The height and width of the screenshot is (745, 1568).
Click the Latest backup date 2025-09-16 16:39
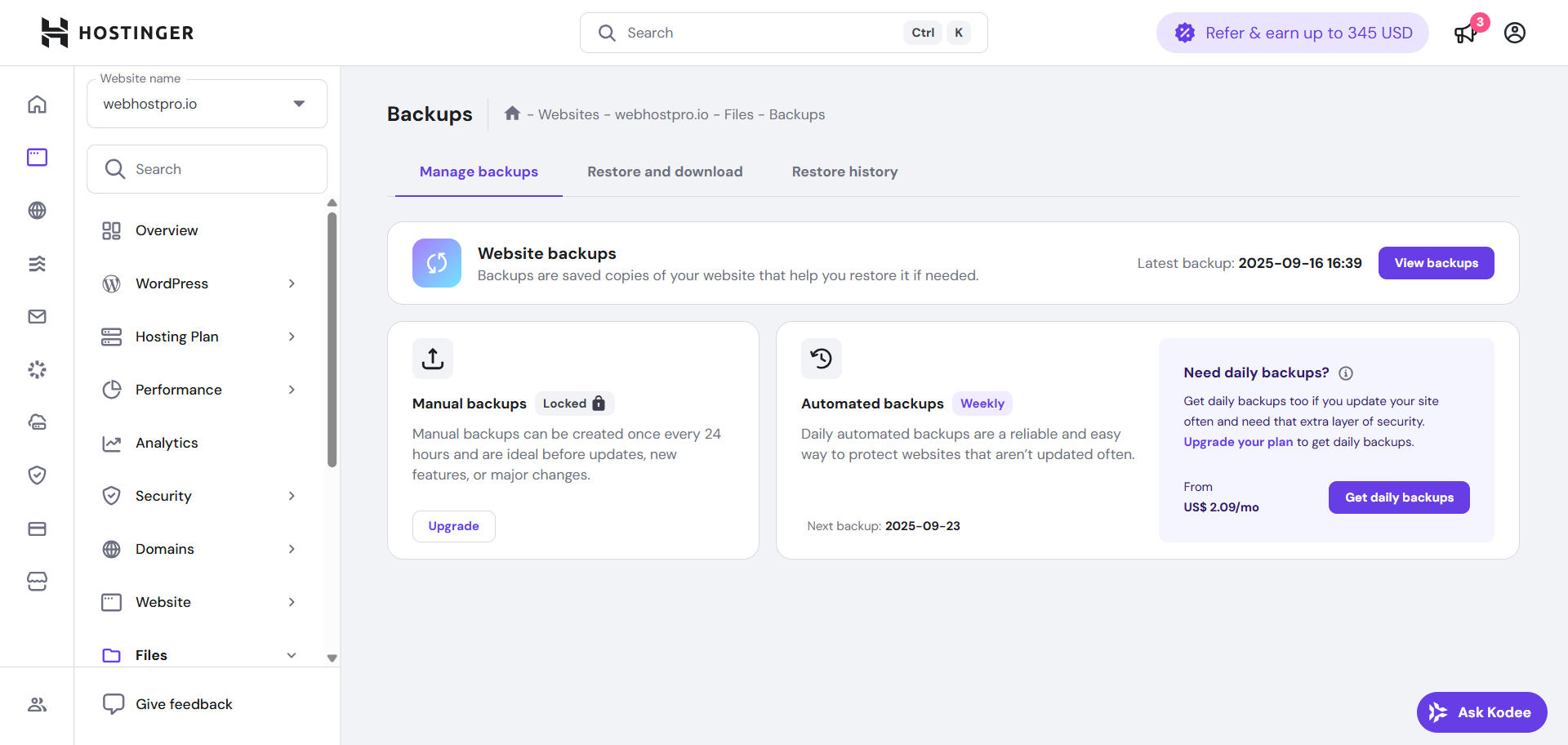tap(1300, 263)
